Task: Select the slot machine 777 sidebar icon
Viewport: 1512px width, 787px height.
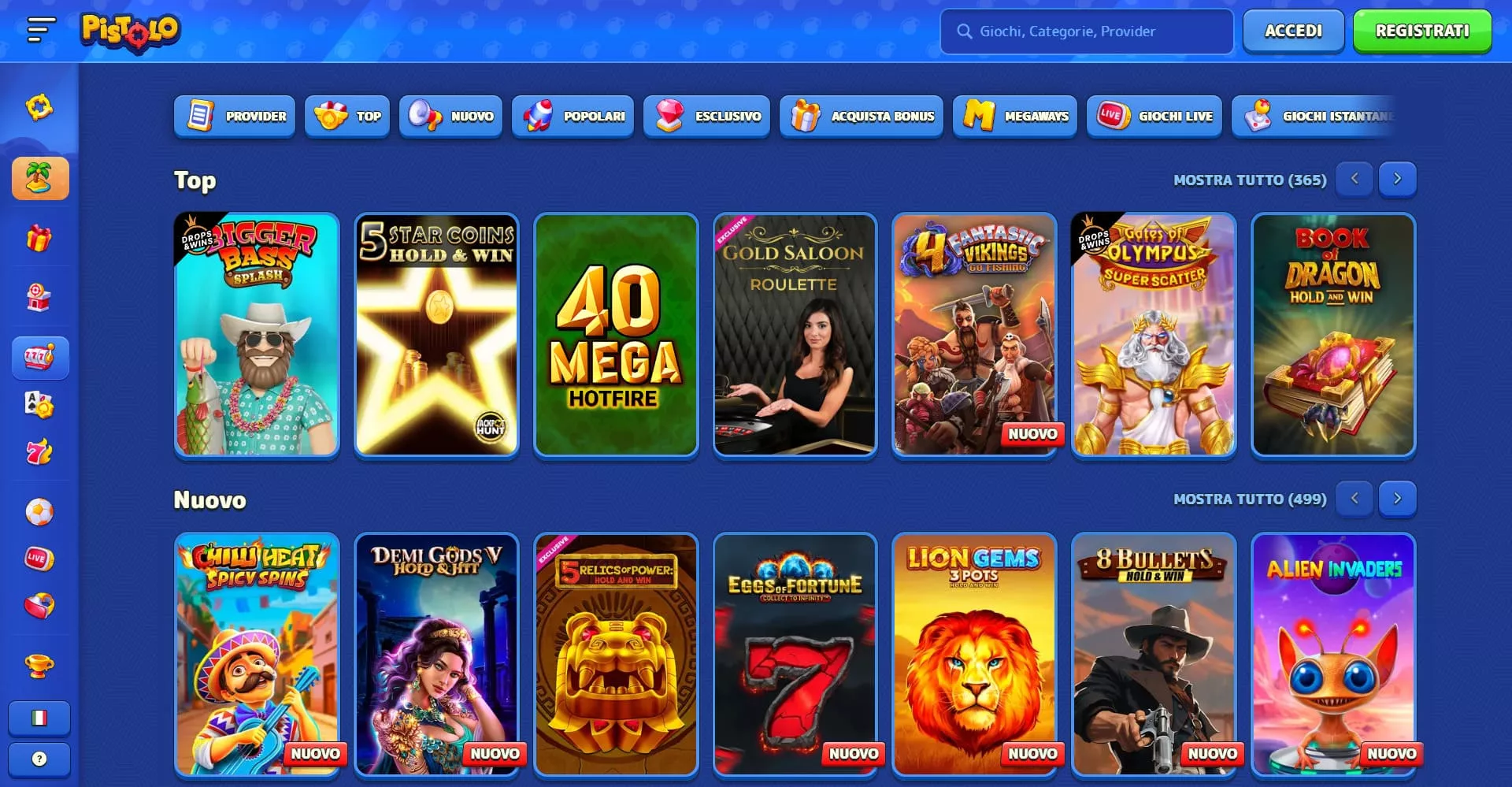Action: coord(40,358)
